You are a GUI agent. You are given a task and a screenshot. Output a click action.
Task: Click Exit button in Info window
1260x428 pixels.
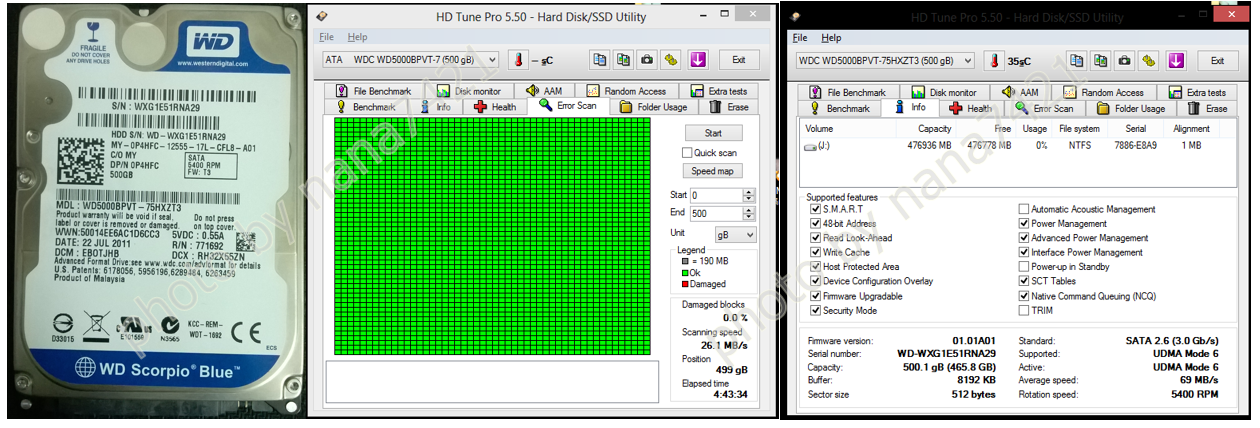pyautogui.click(x=1217, y=60)
